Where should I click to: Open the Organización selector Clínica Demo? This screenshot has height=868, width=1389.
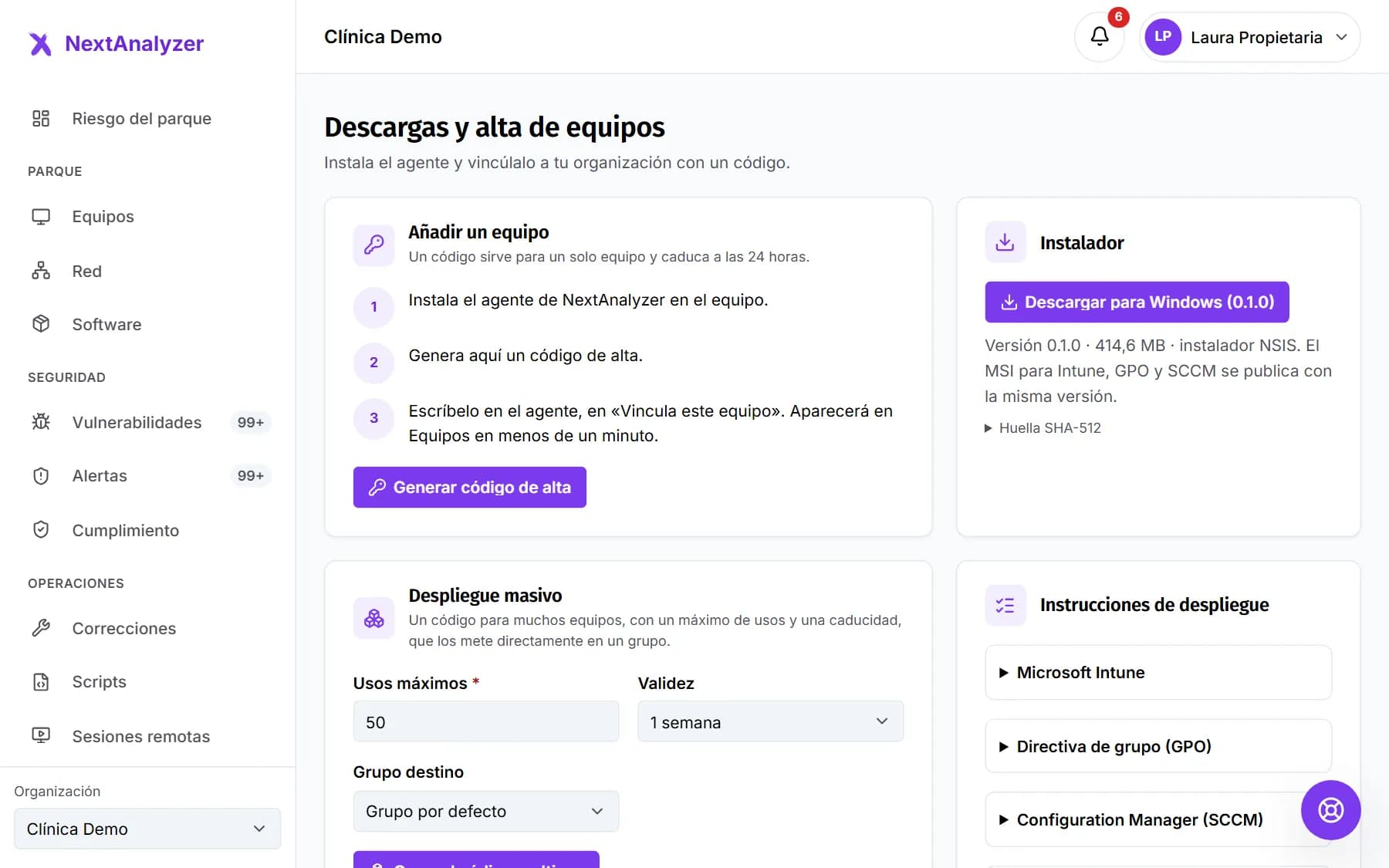pos(147,829)
